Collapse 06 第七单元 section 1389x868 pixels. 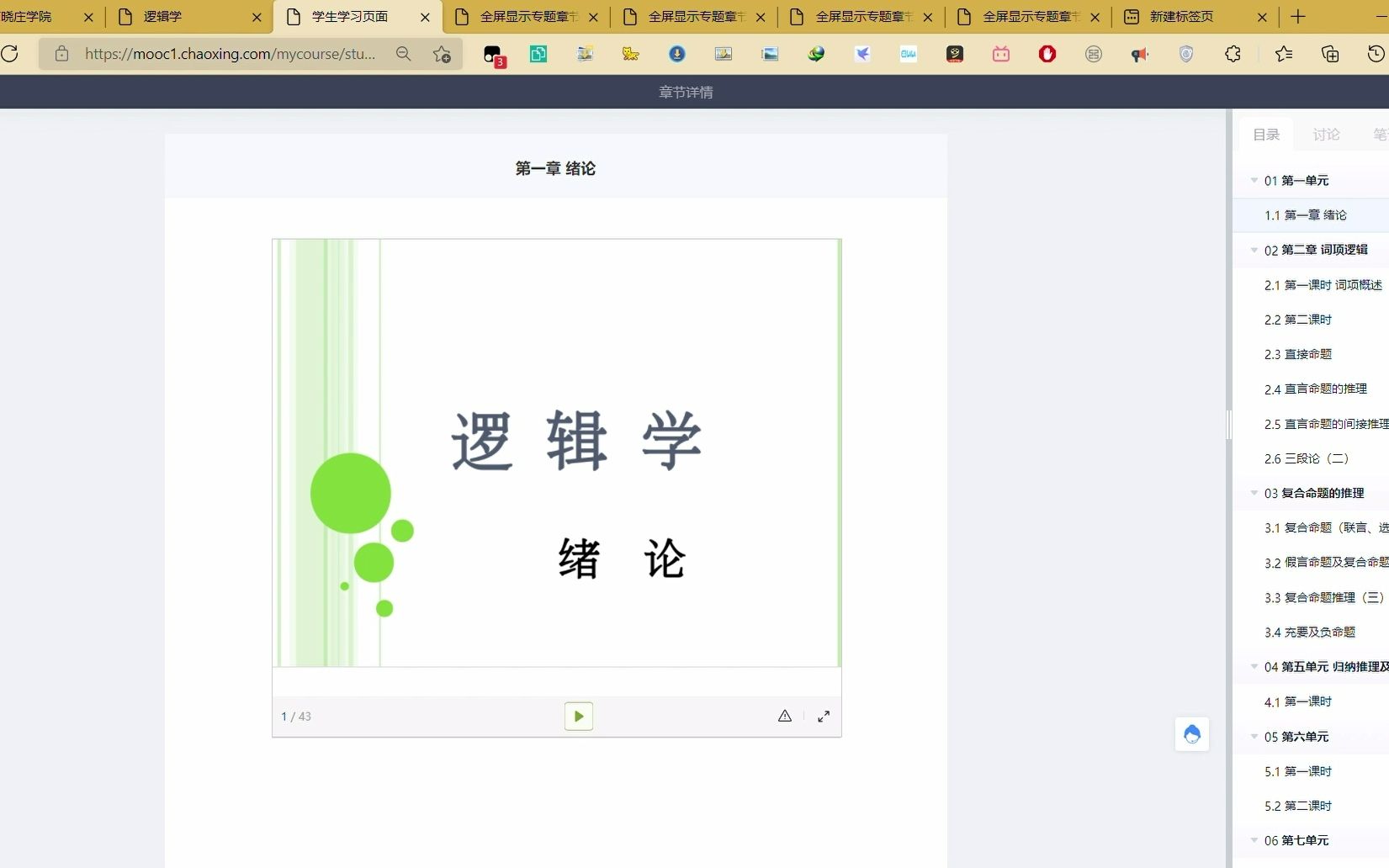pos(1254,840)
